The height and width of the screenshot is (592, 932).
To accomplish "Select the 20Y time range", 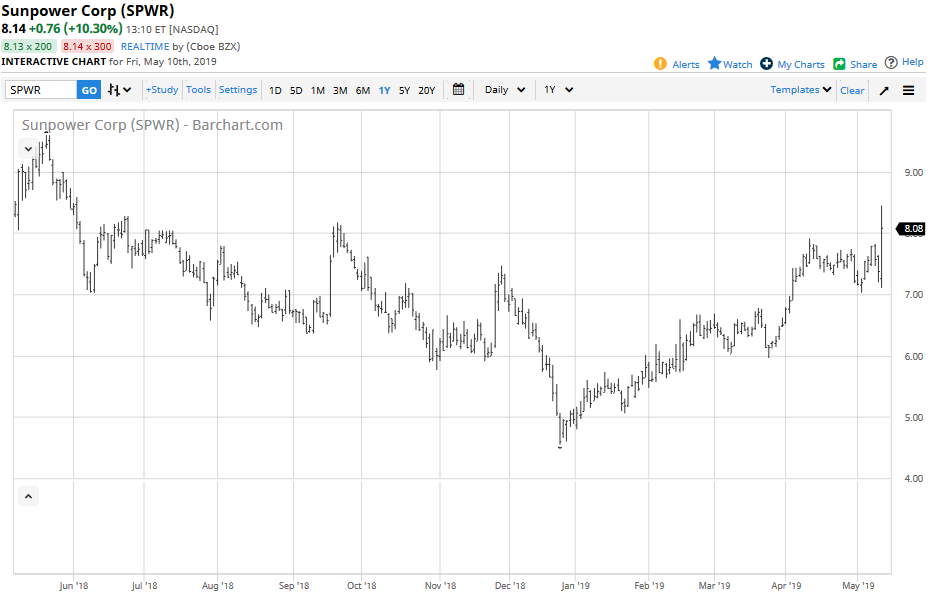I will click(x=427, y=90).
